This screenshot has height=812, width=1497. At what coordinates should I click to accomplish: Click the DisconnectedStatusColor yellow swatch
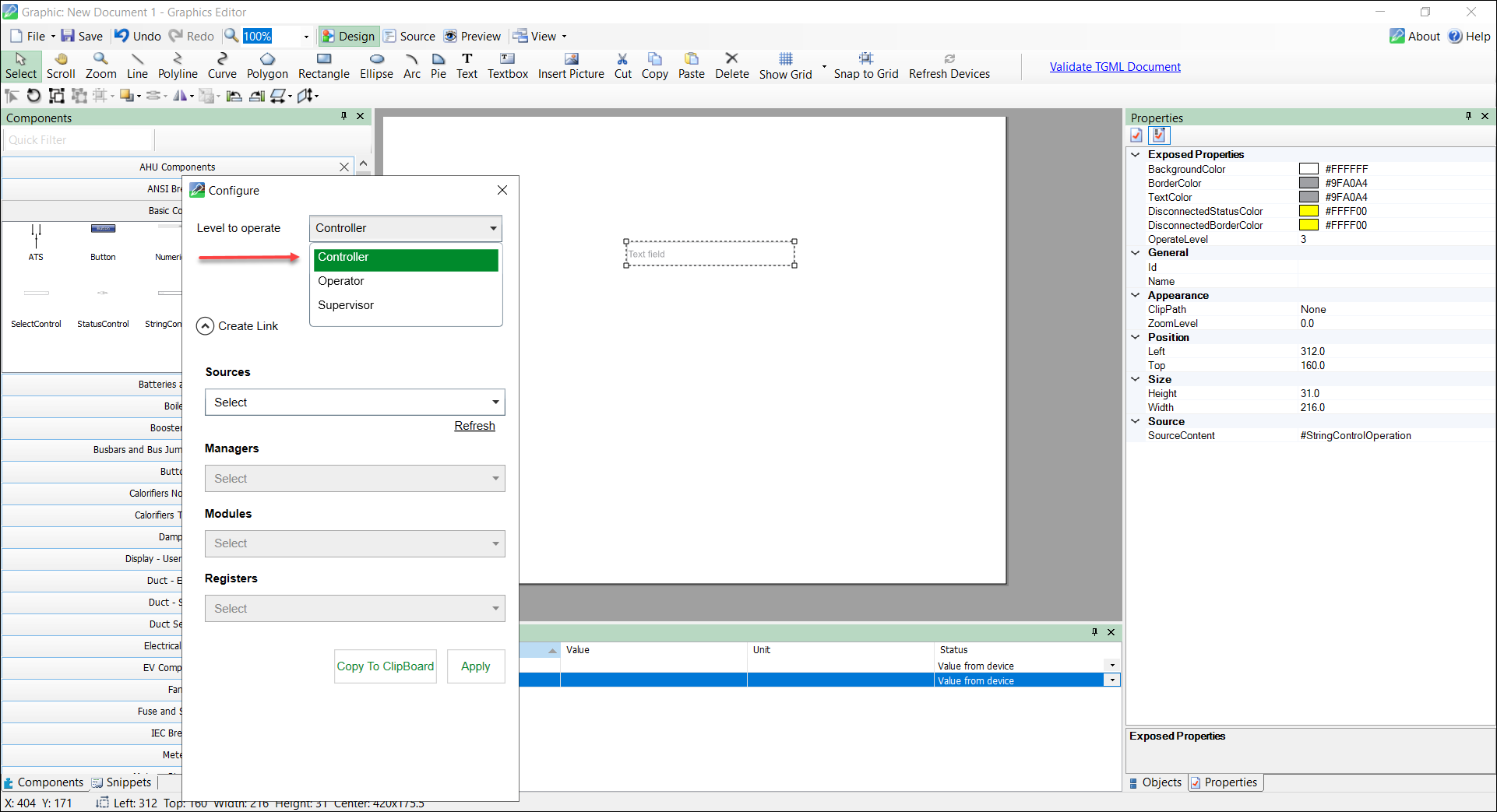tap(1309, 211)
